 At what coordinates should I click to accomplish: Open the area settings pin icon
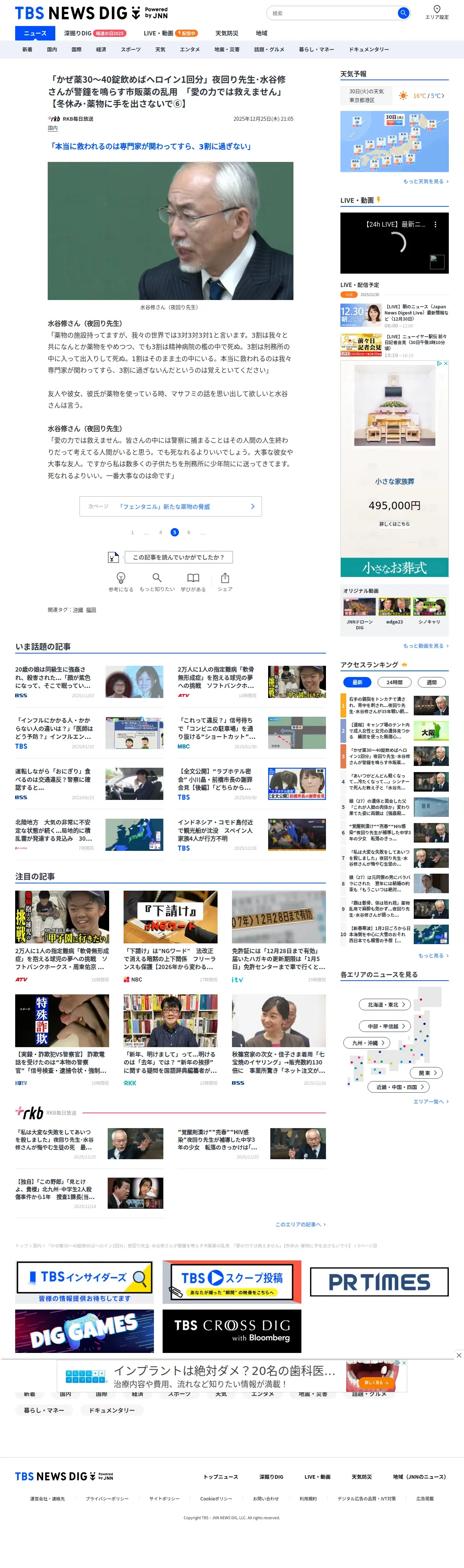click(x=437, y=9)
